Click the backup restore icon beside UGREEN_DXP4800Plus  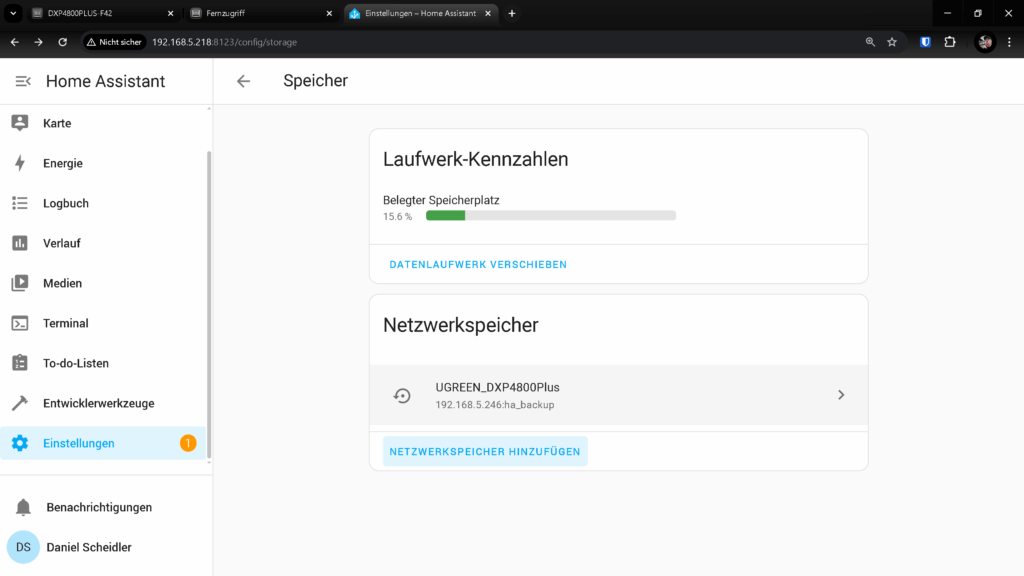click(402, 395)
